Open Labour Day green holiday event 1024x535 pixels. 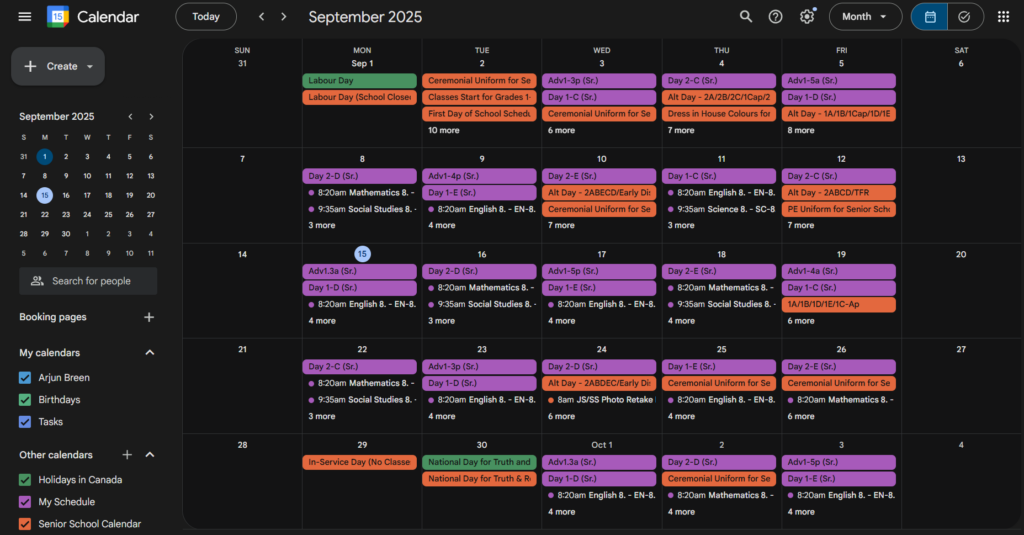point(359,80)
